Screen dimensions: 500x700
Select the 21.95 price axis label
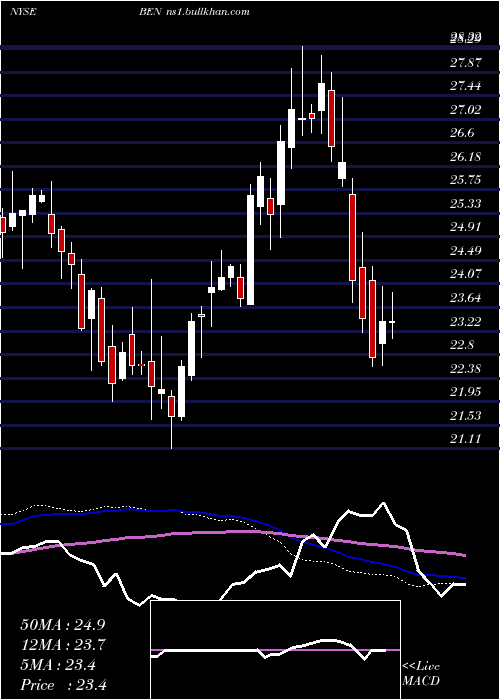click(x=466, y=392)
